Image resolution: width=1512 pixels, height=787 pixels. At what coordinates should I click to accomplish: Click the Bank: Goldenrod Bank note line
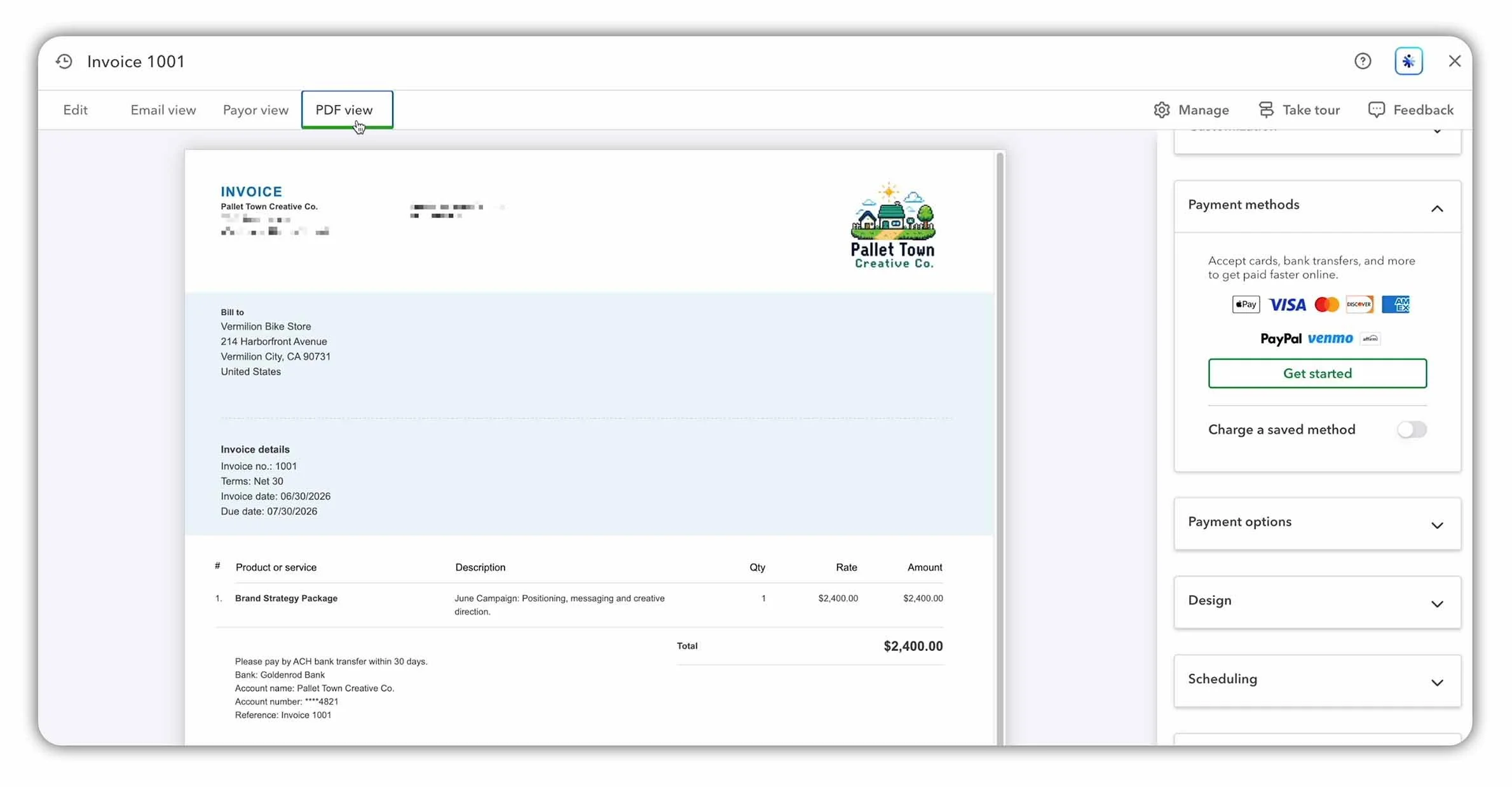pos(280,675)
